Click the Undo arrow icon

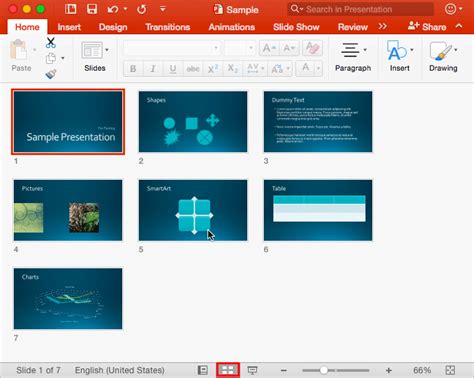[x=113, y=9]
